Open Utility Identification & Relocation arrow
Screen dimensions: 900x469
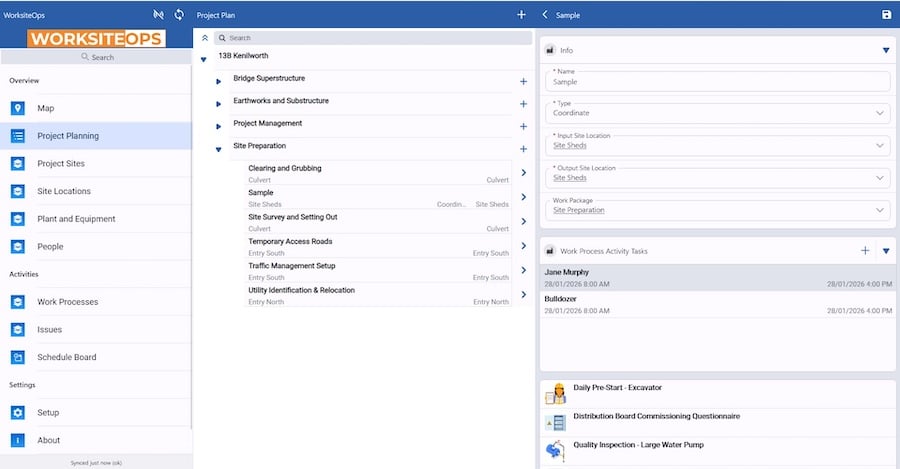coord(523,294)
